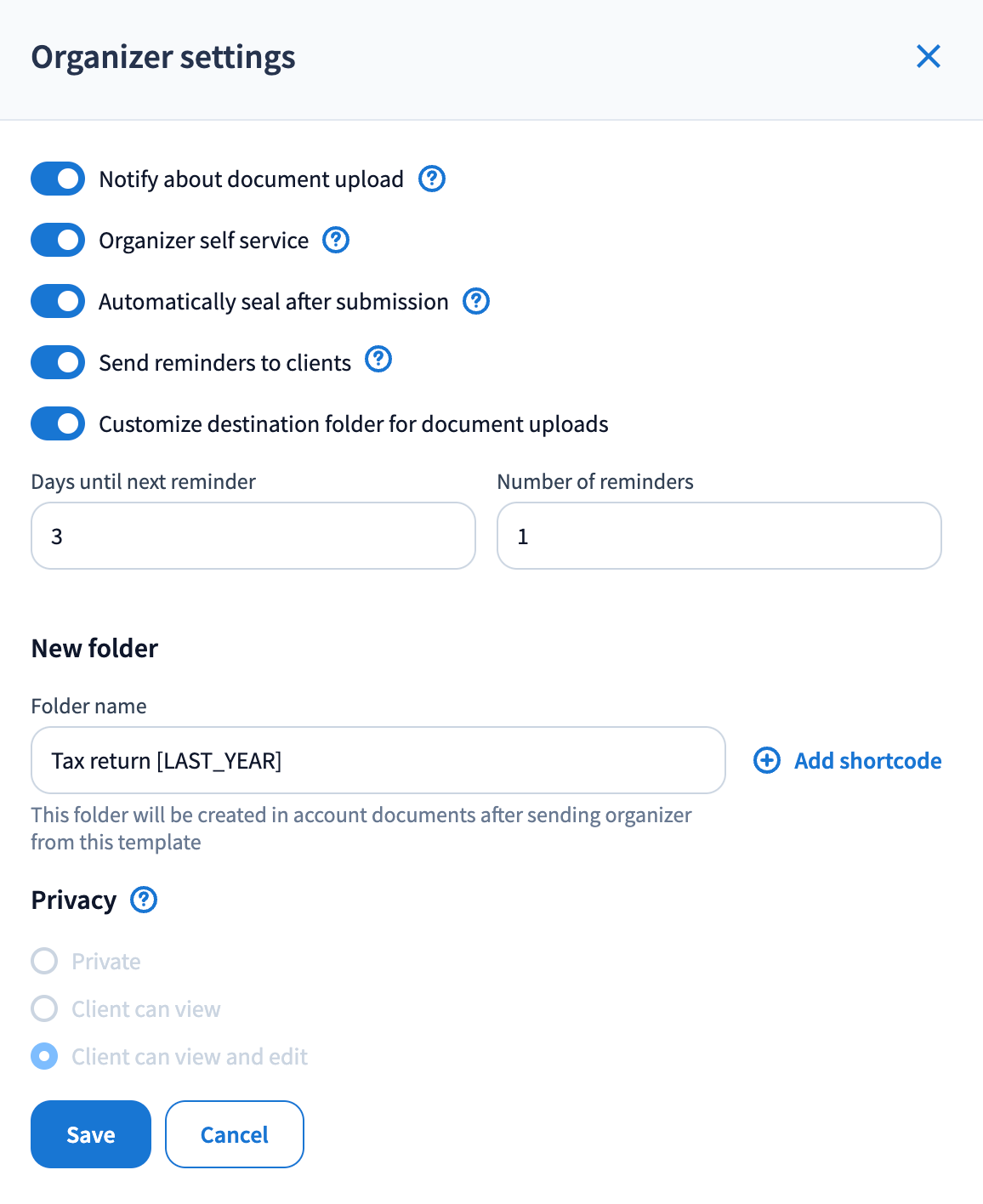Turn off Automatically seal after submission
This screenshot has width=983, height=1204.
[58, 301]
